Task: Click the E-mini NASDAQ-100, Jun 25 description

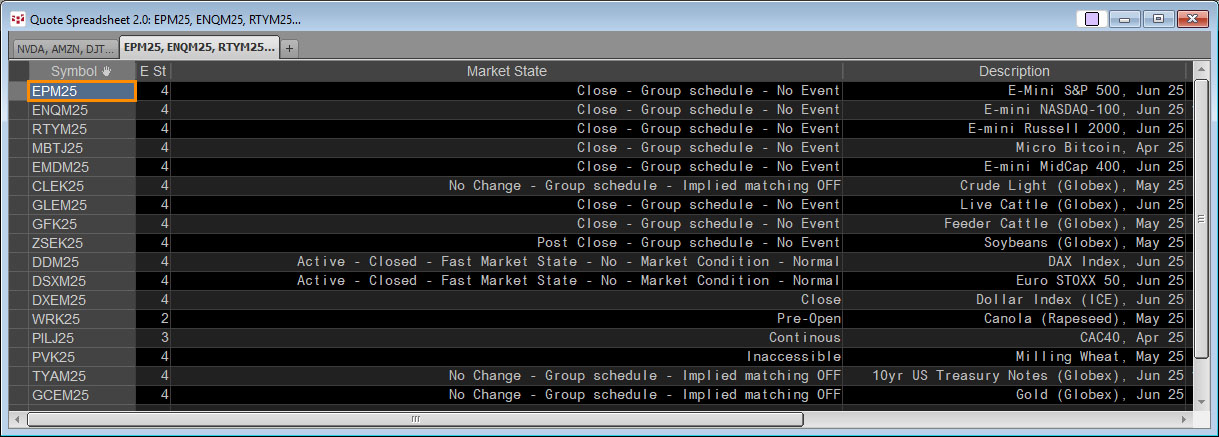Action: 1084,110
